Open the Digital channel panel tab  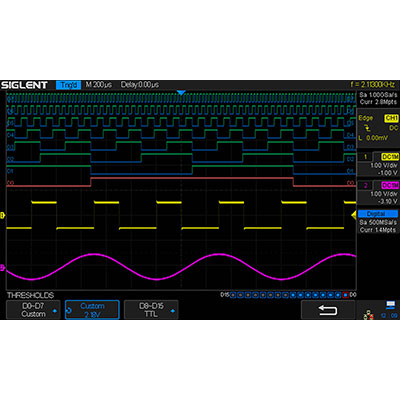378,214
